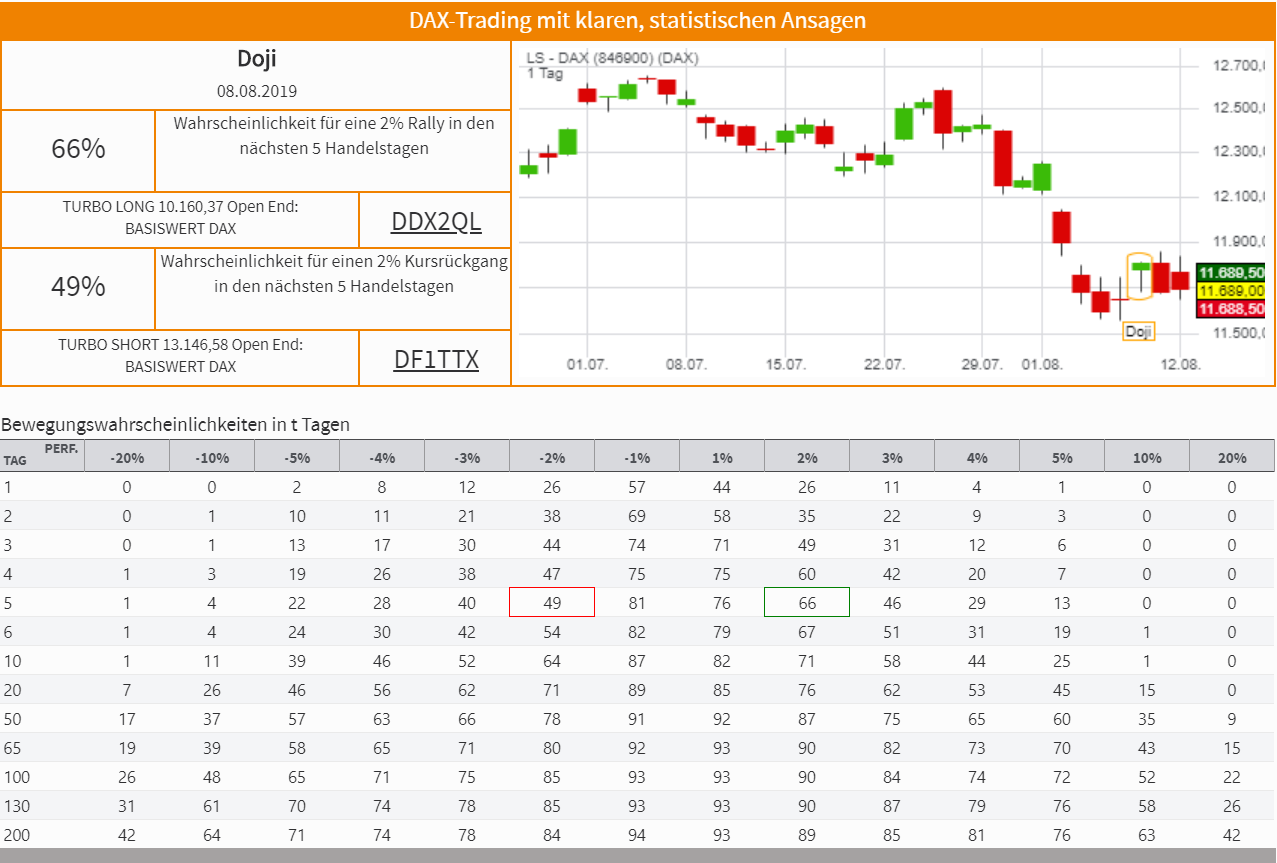Click value 30 in row 3, -3% column
This screenshot has height=863, width=1277.
point(467,545)
